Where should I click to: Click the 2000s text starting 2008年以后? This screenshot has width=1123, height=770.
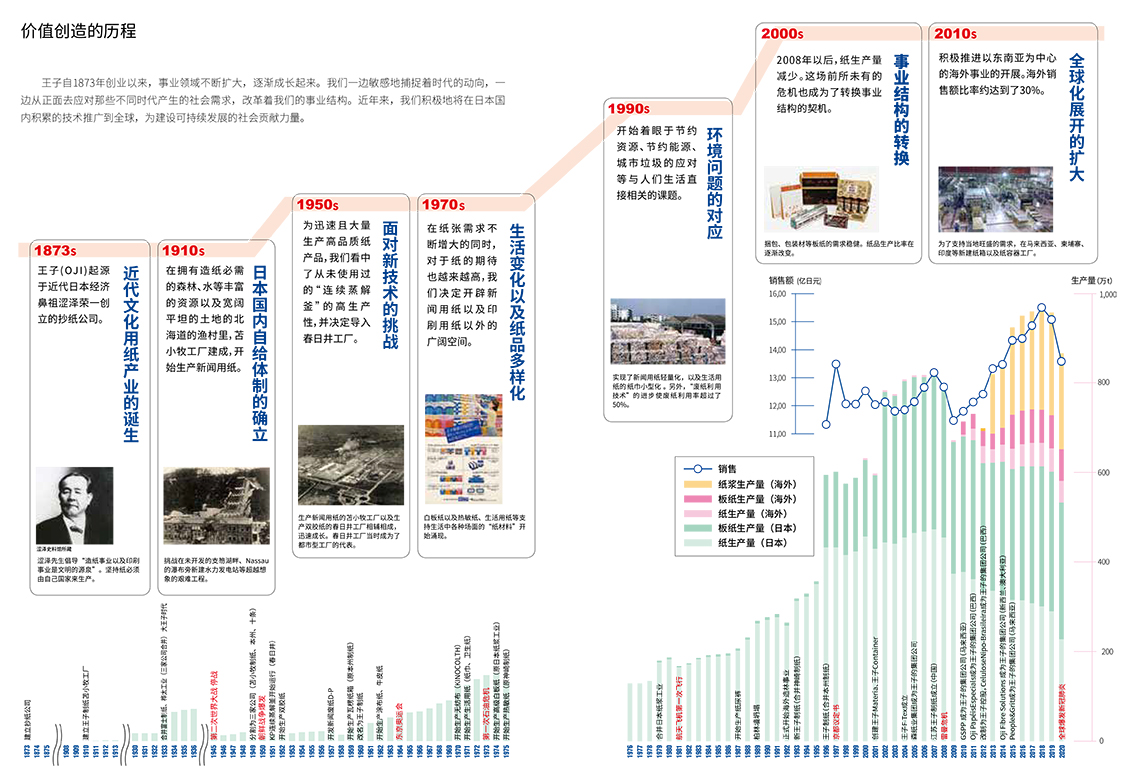click(829, 85)
